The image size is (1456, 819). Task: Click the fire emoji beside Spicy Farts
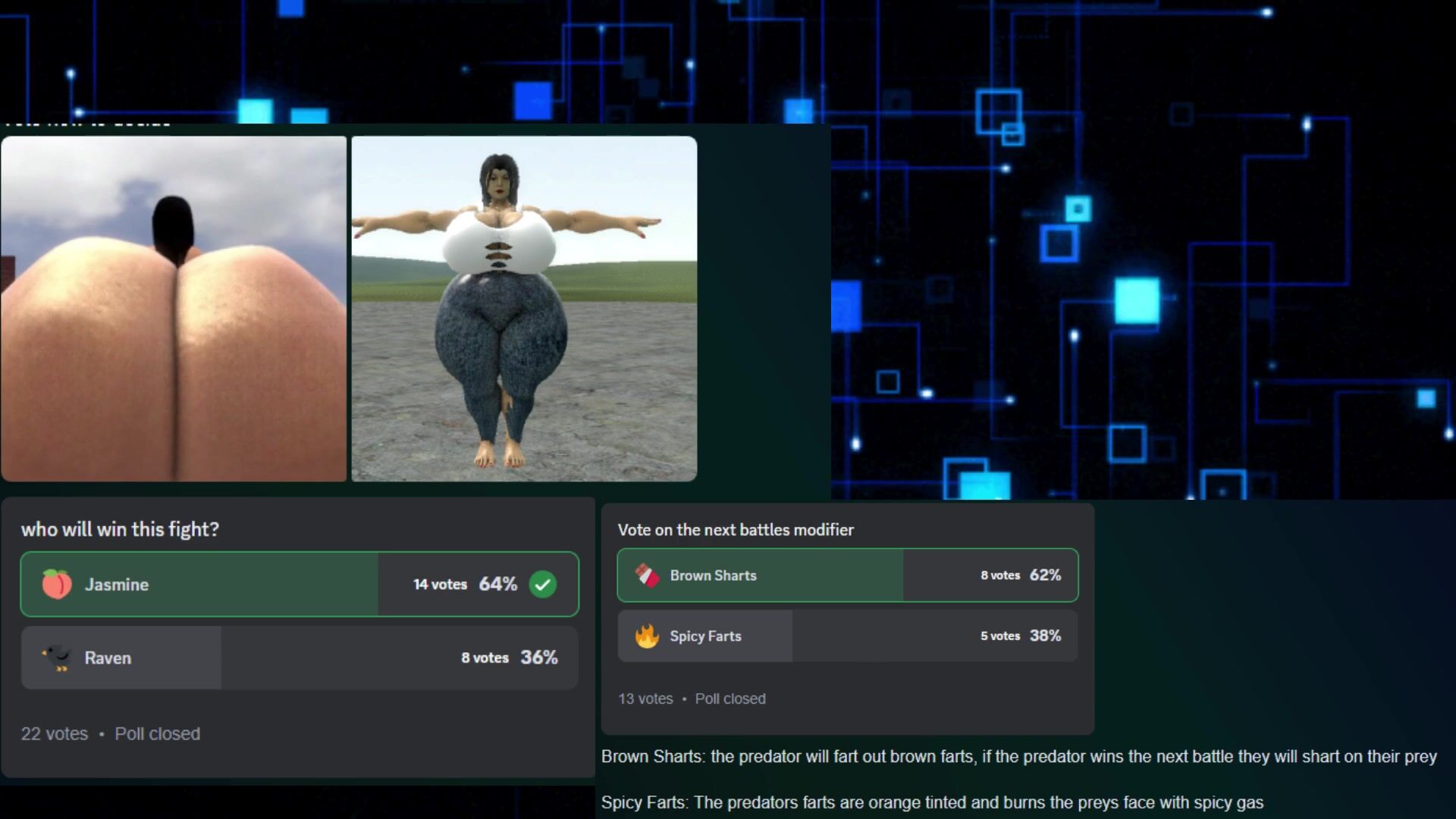pyautogui.click(x=647, y=635)
